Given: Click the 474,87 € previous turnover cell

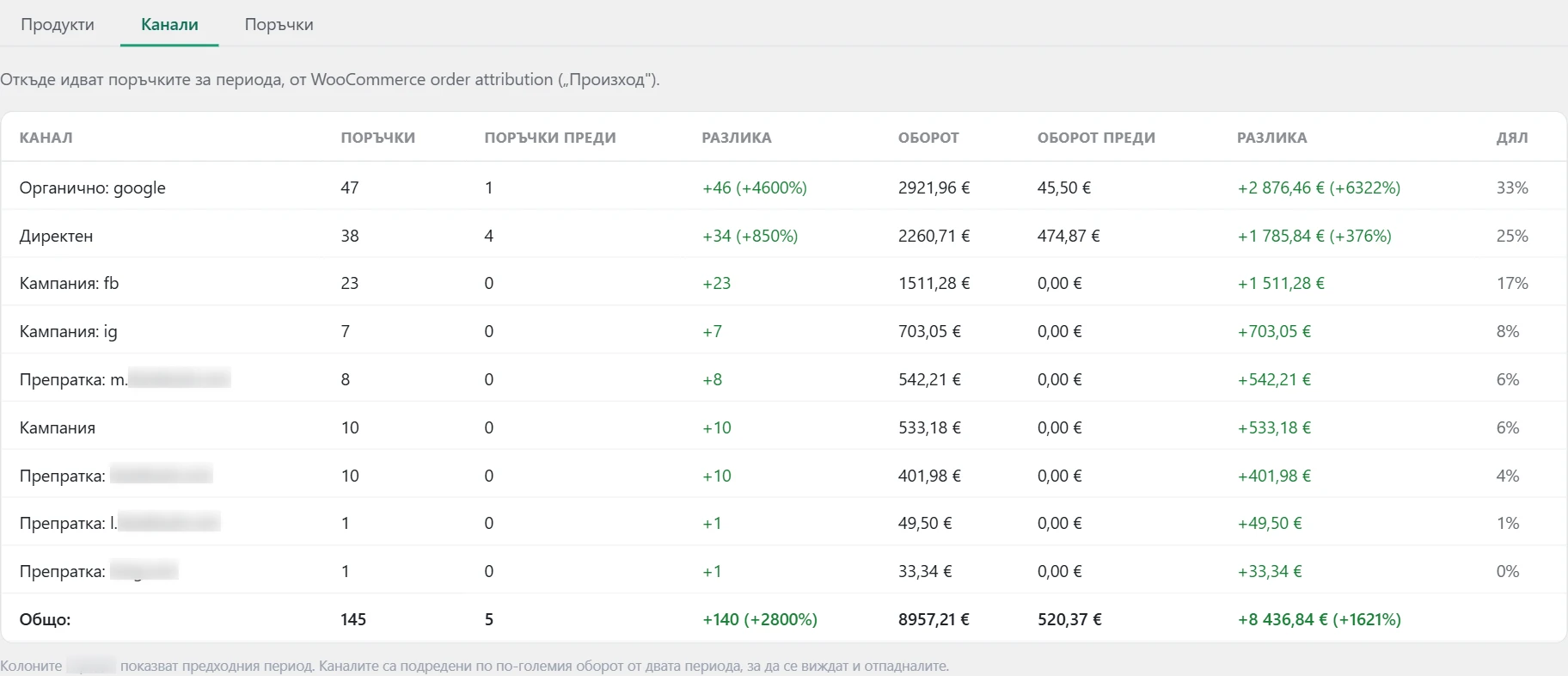Looking at the screenshot, I should click(x=1069, y=236).
